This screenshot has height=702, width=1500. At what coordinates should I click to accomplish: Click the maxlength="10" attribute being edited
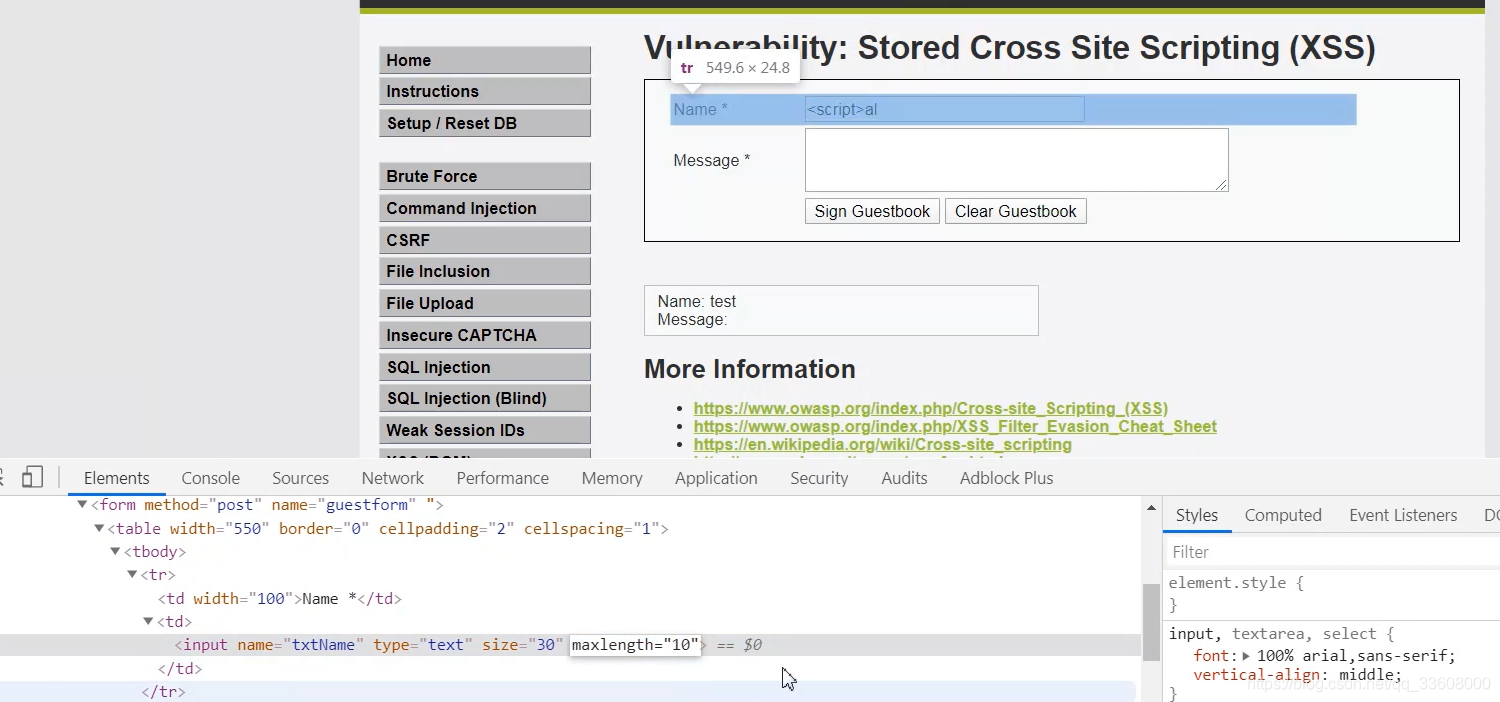click(635, 645)
